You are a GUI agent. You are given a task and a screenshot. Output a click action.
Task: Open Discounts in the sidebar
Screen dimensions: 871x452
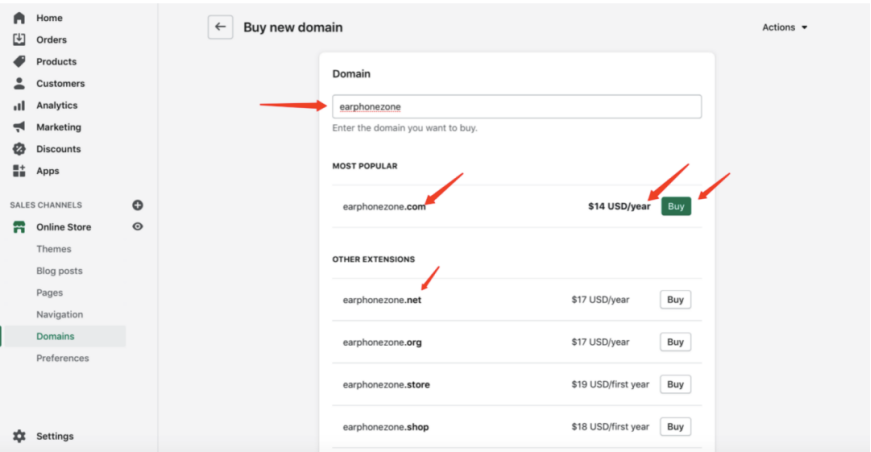coord(58,149)
